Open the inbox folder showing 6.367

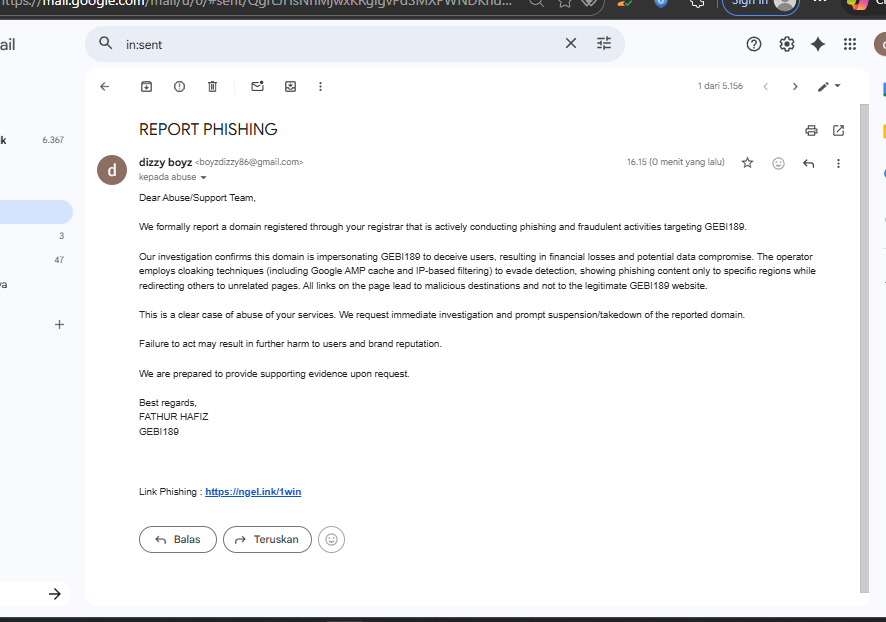point(34,140)
